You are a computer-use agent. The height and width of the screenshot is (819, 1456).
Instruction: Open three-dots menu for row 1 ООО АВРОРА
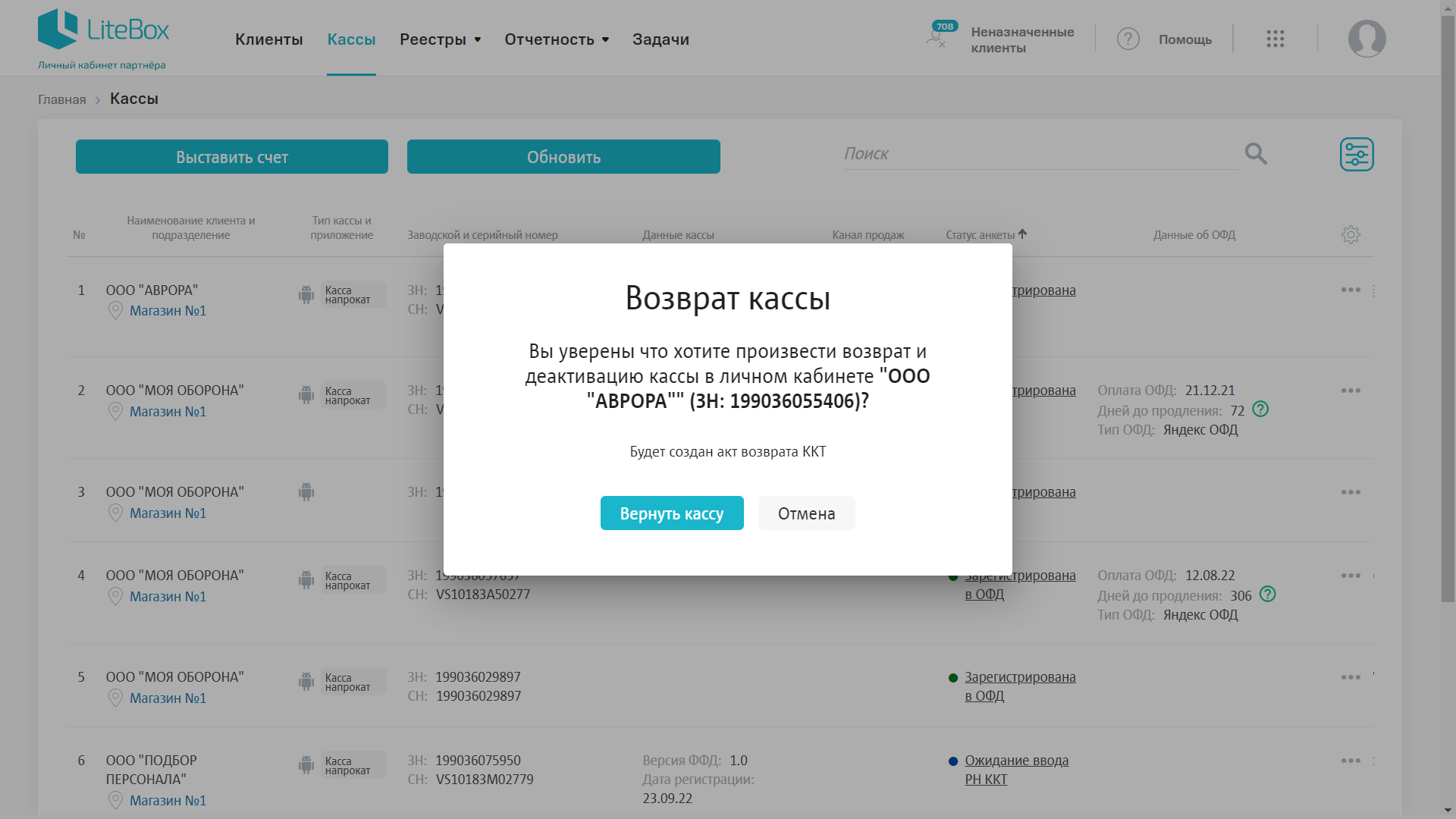coord(1351,290)
